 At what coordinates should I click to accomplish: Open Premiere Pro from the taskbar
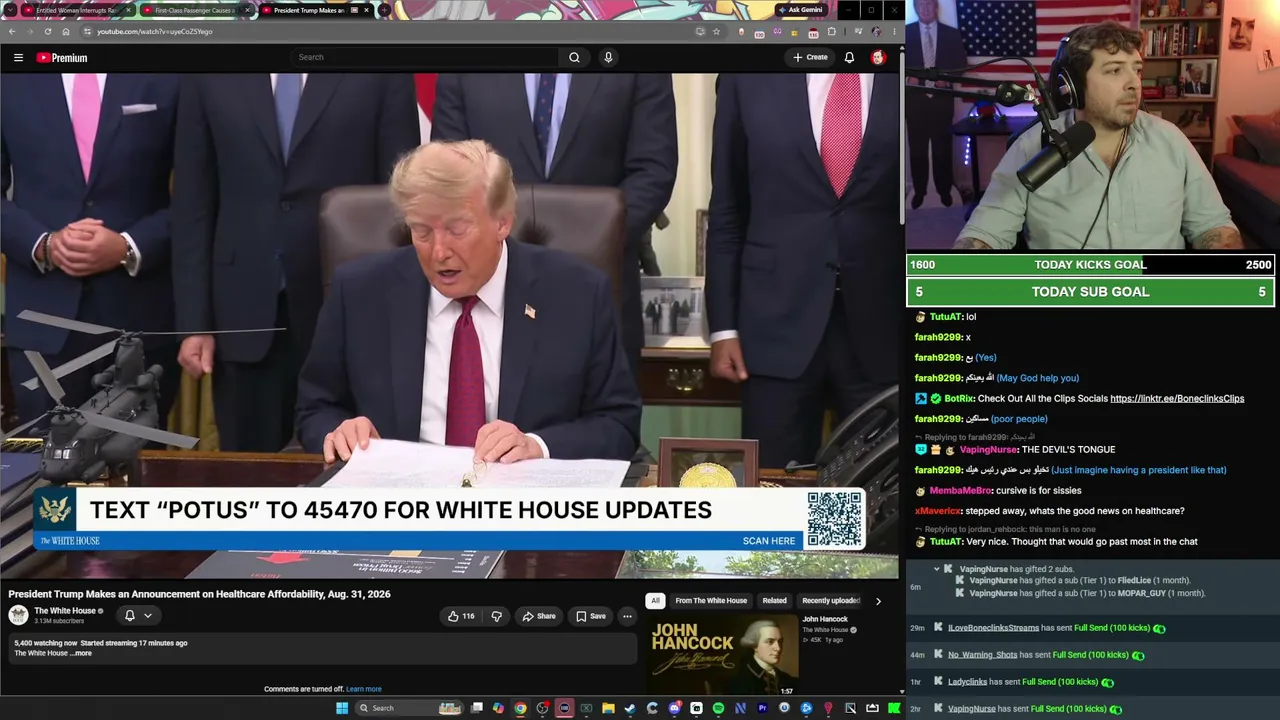[762, 708]
